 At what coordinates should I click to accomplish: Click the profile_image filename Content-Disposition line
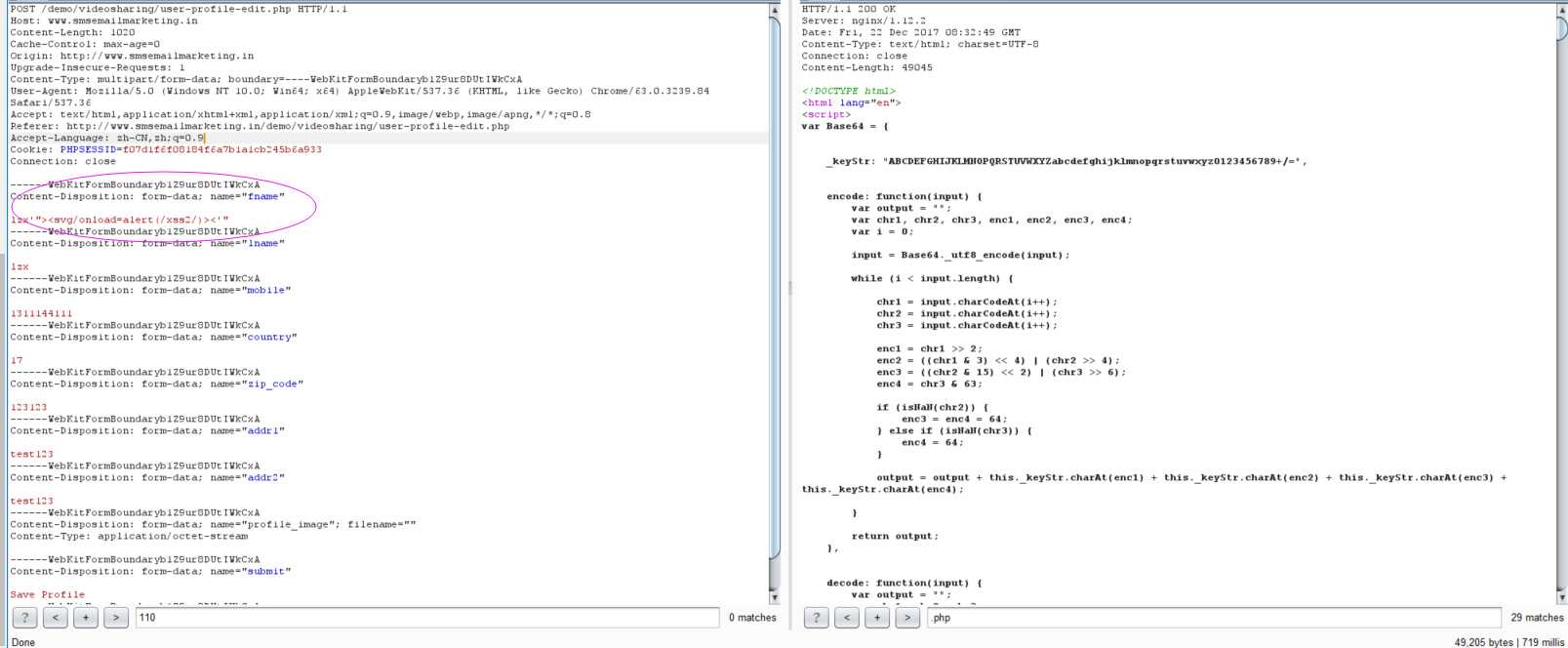(x=213, y=524)
